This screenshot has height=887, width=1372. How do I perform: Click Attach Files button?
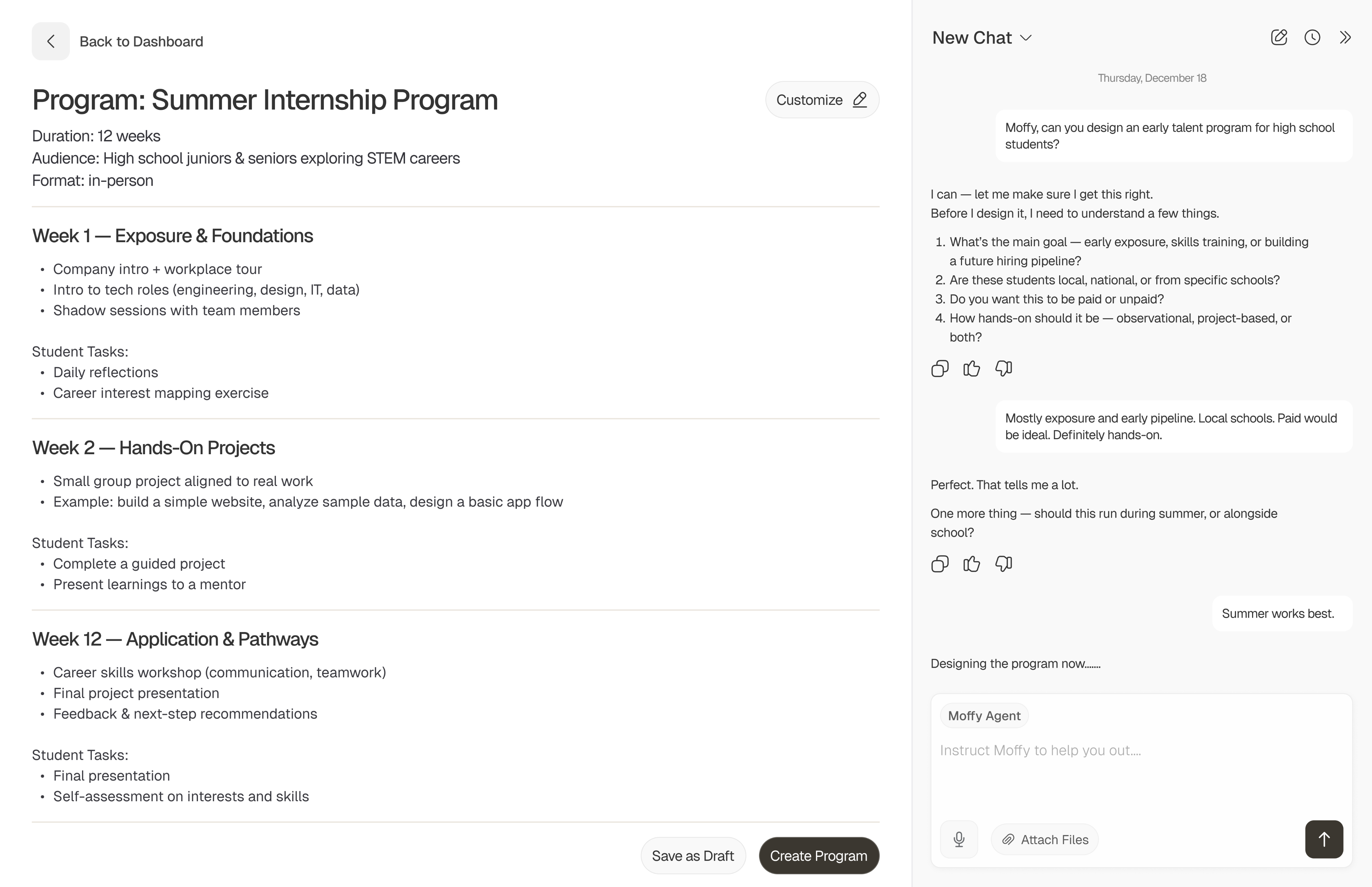(1044, 840)
